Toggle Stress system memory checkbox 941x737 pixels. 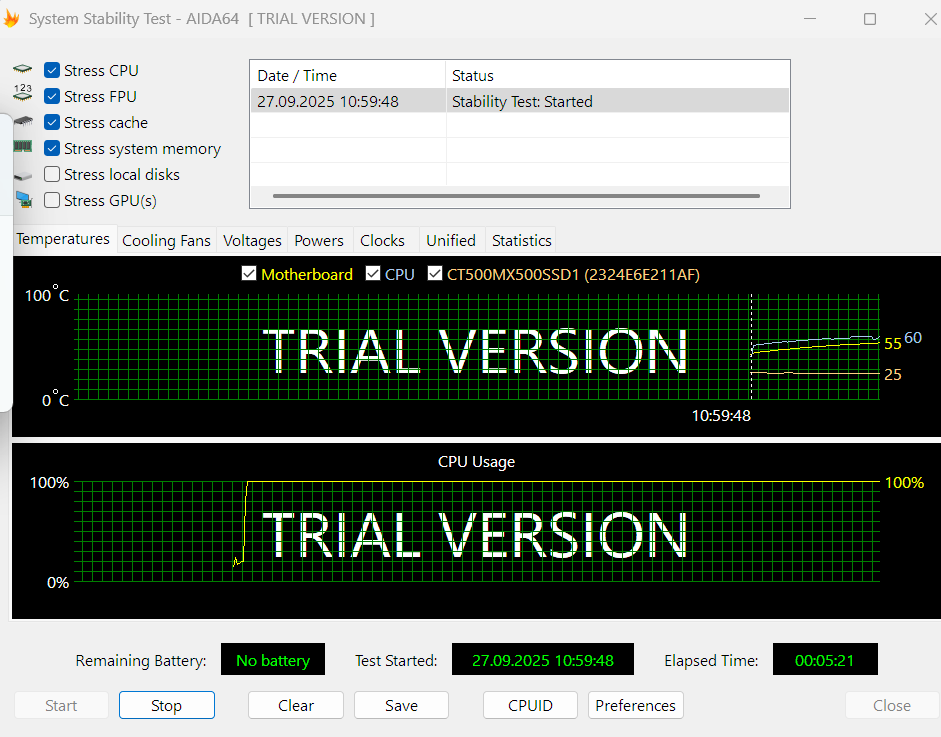[52, 148]
